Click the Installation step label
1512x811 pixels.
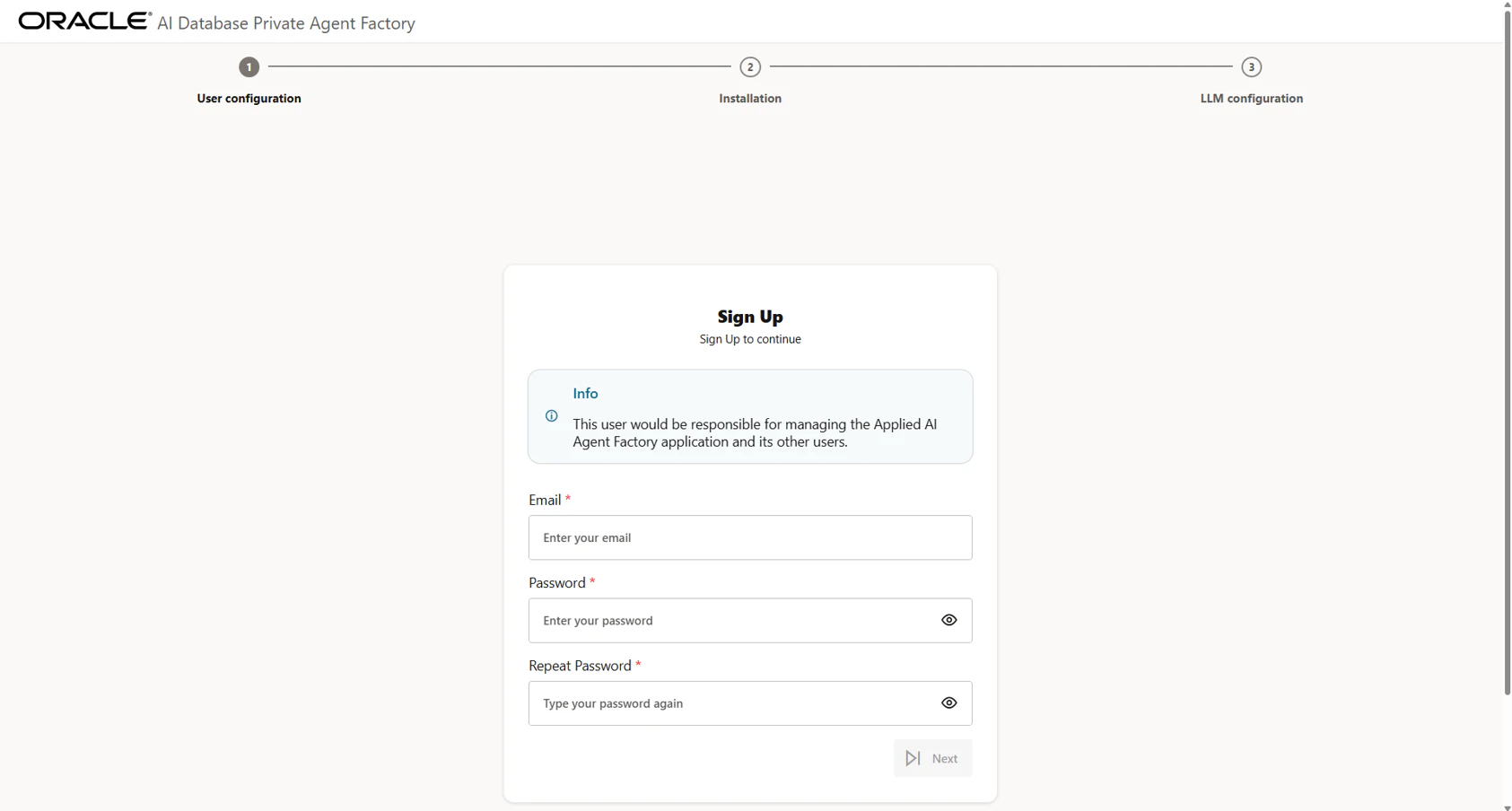point(750,99)
